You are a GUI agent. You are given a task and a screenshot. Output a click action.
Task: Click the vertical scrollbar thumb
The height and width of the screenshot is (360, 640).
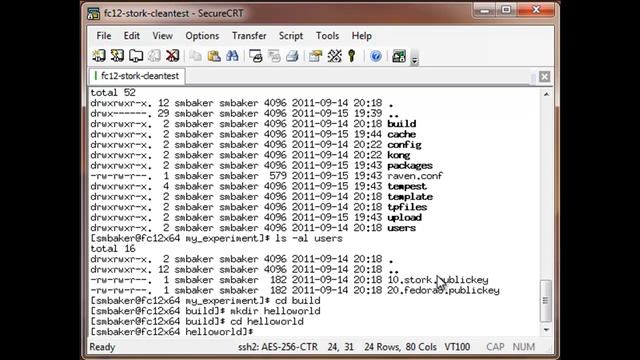(546, 301)
